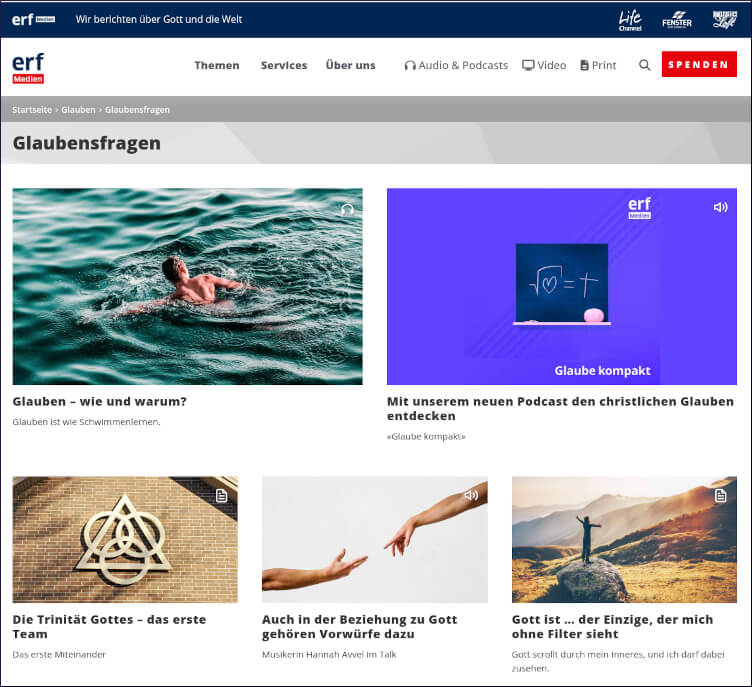752x687 pixels.
Task: Open the Video section
Action: 544,65
